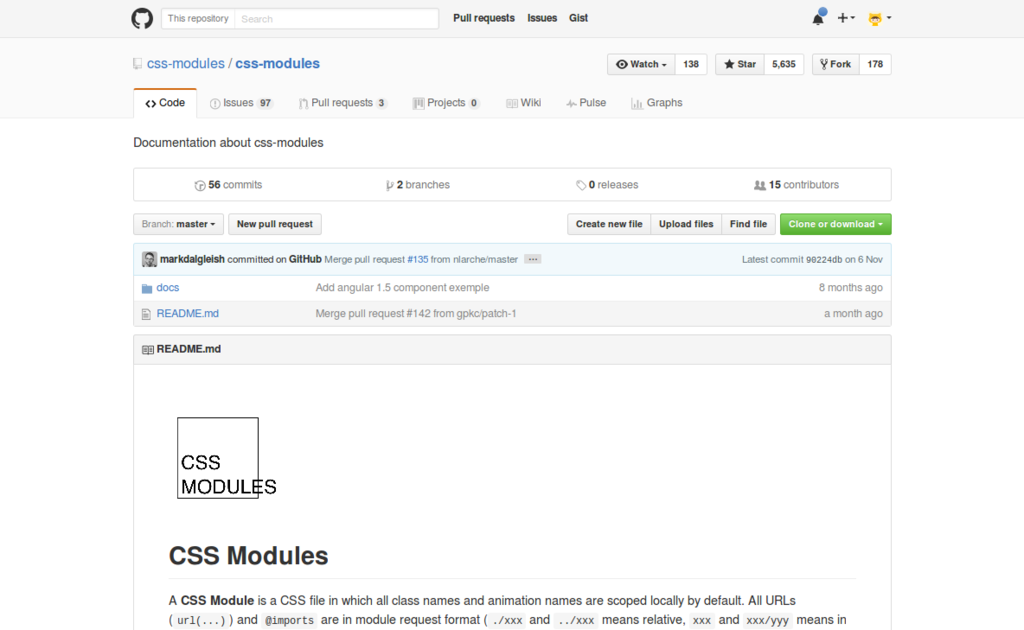Image resolution: width=1024 pixels, height=630 pixels.
Task: Click markdalgleish's avatar thumbnail
Action: tap(150, 259)
